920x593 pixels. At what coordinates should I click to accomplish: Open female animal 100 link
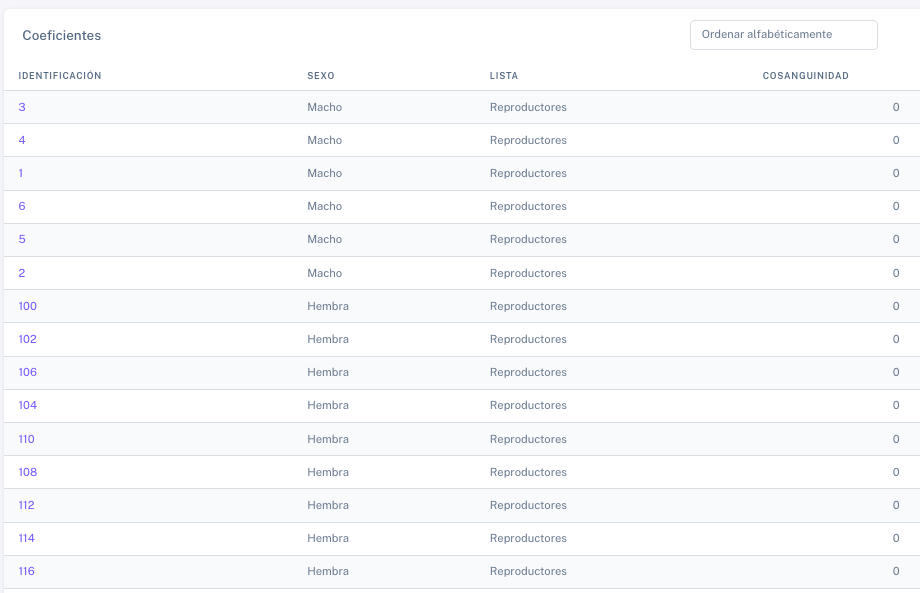[x=28, y=306]
